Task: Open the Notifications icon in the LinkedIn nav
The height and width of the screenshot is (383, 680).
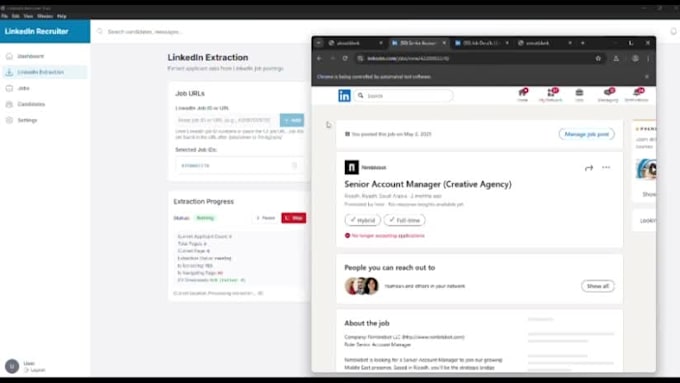Action: pyautogui.click(x=637, y=95)
